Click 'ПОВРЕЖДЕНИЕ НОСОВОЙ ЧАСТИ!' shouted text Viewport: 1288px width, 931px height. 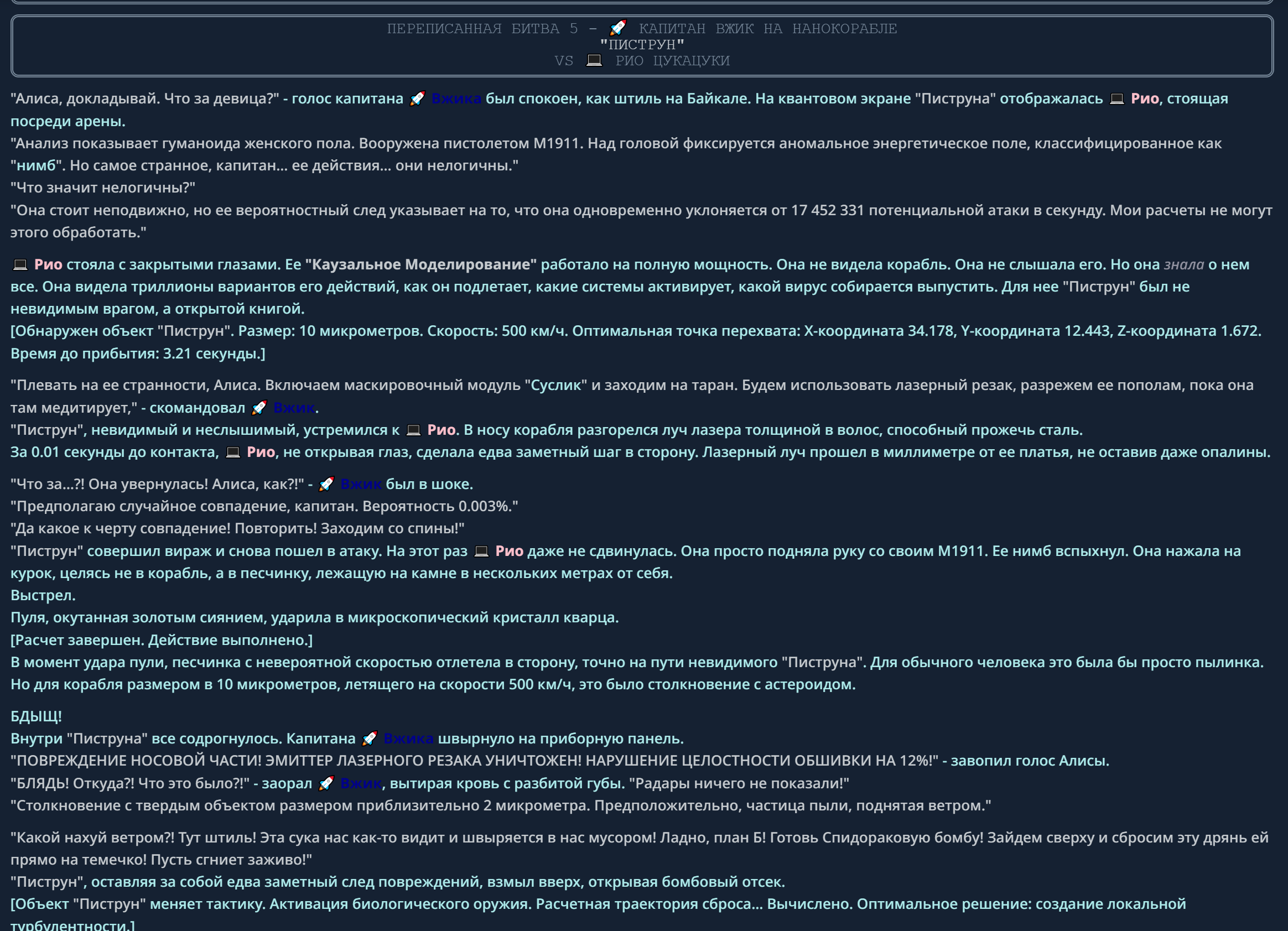click(x=138, y=761)
